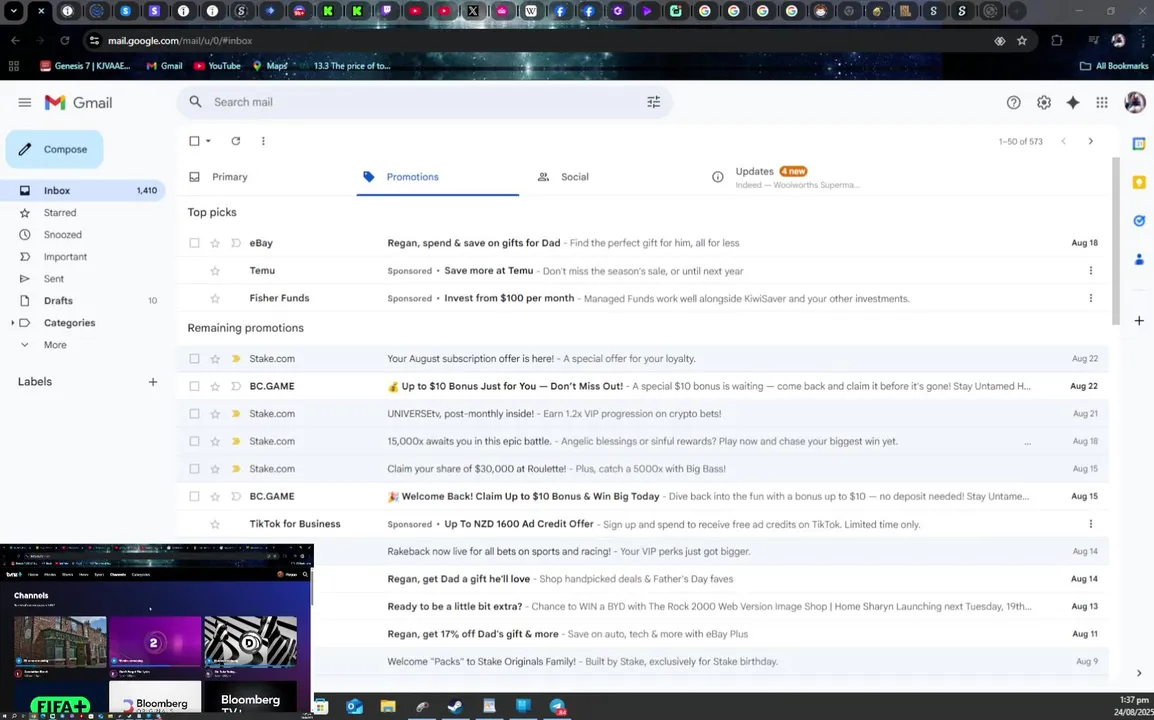Open the All Bookmarks folder
The height and width of the screenshot is (720, 1154).
pos(1114,66)
